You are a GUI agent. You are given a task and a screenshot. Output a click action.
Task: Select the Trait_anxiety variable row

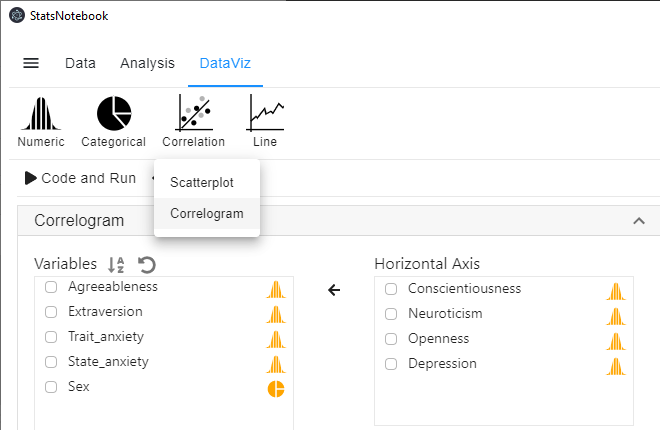pyautogui.click(x=106, y=337)
